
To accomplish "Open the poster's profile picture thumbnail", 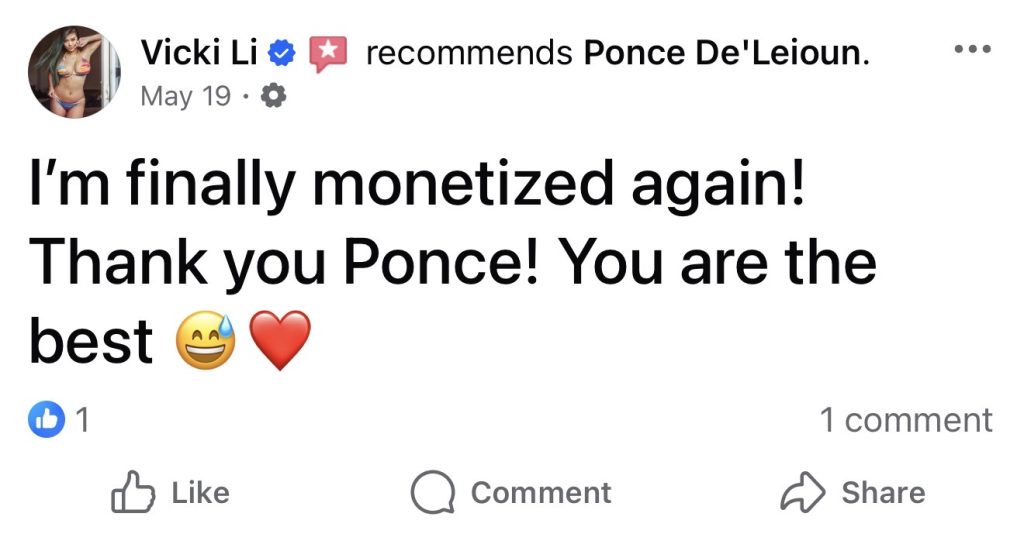I will [x=75, y=72].
